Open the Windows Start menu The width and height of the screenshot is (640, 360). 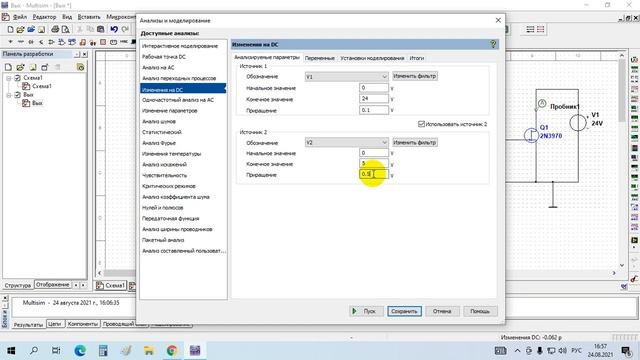click(11, 350)
